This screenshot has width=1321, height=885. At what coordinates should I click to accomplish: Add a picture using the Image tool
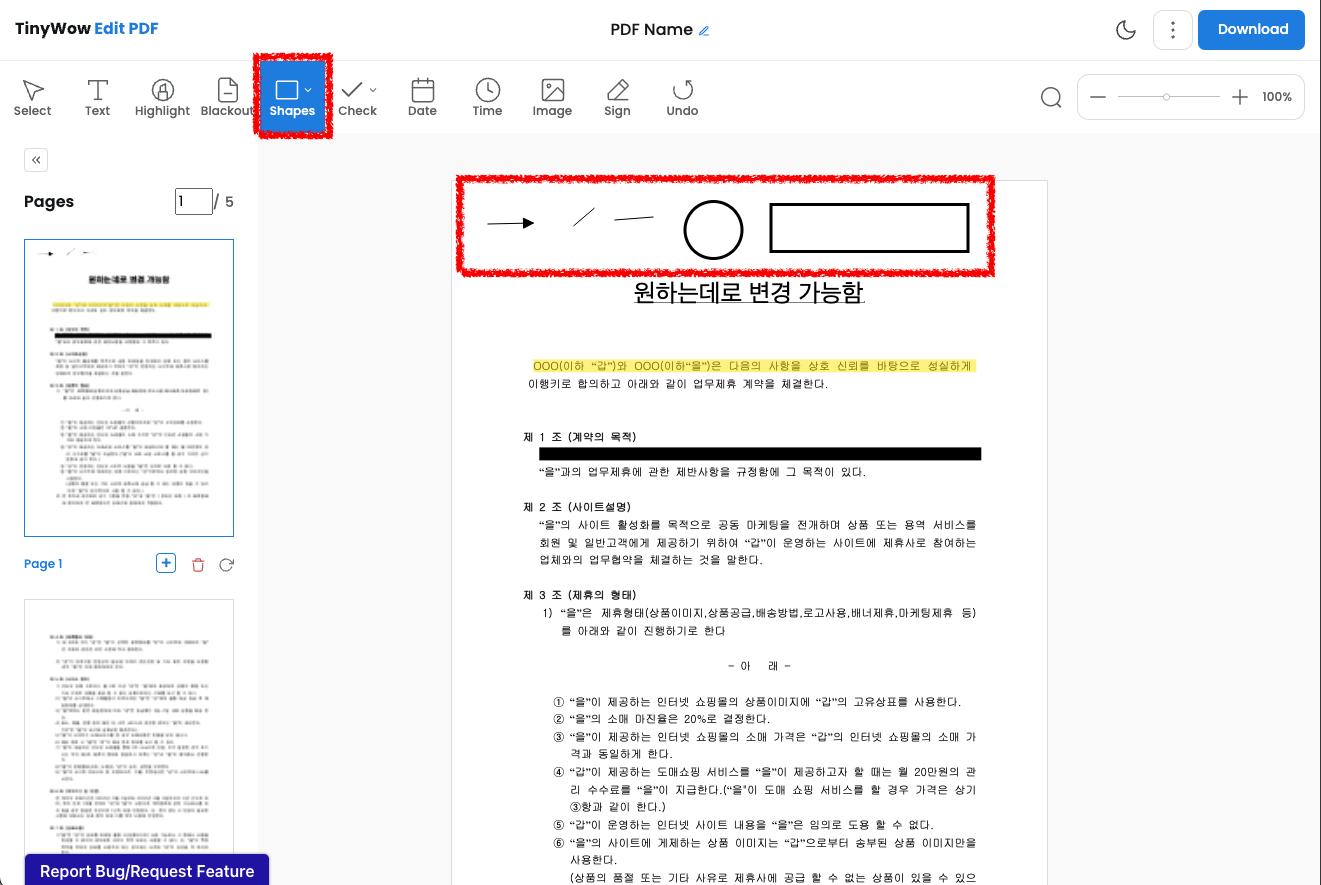[552, 97]
